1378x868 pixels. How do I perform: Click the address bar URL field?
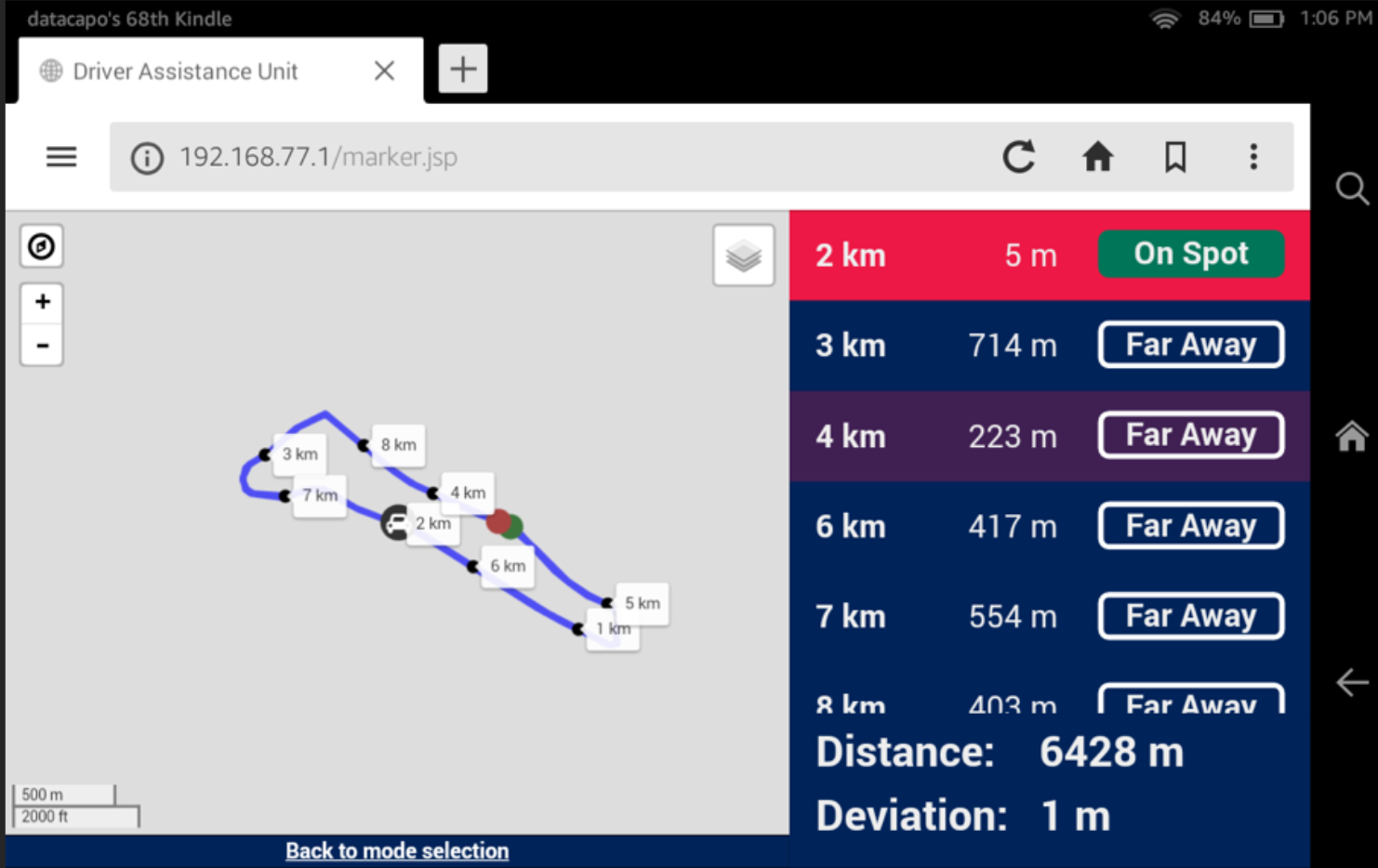[x=558, y=157]
